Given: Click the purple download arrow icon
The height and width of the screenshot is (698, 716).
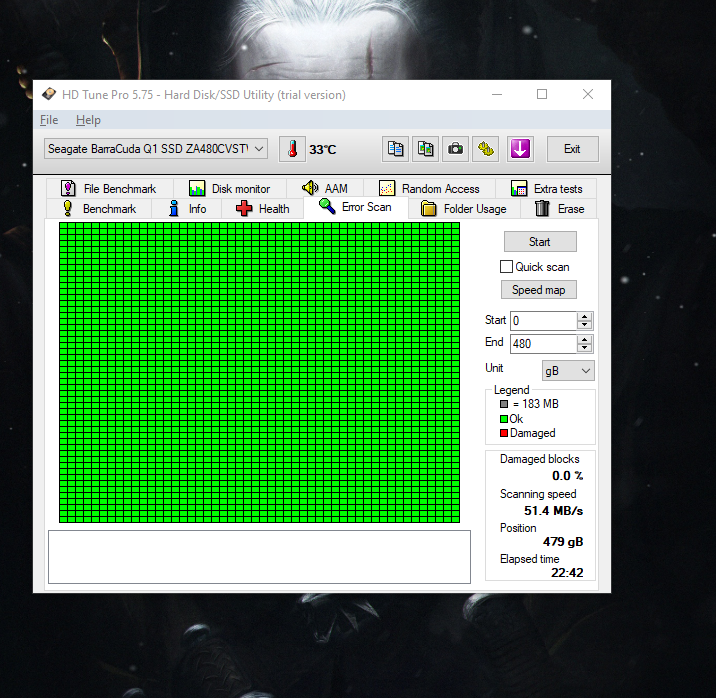Looking at the screenshot, I should [520, 149].
